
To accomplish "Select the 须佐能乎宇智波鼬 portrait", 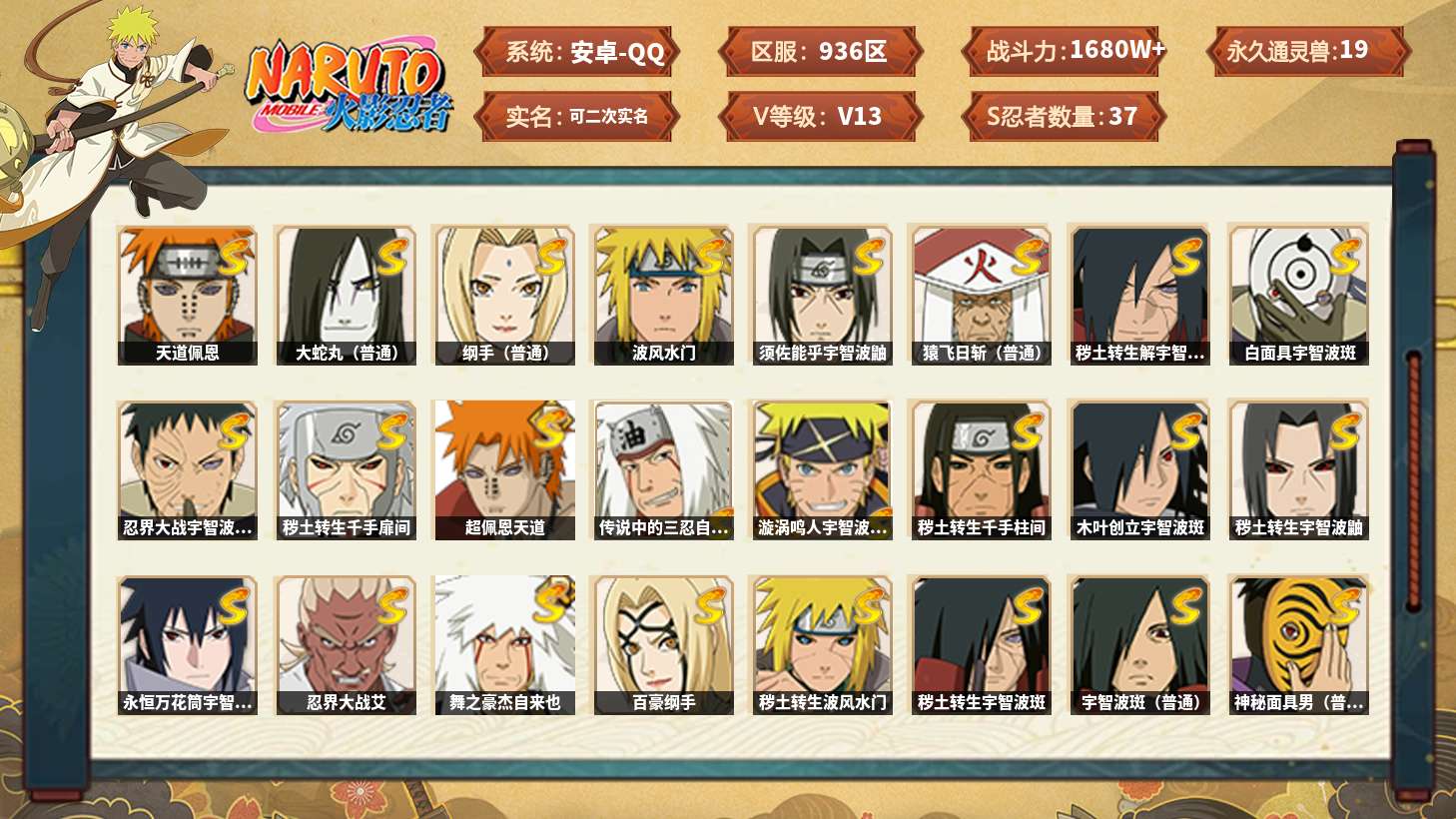I will 822,295.
